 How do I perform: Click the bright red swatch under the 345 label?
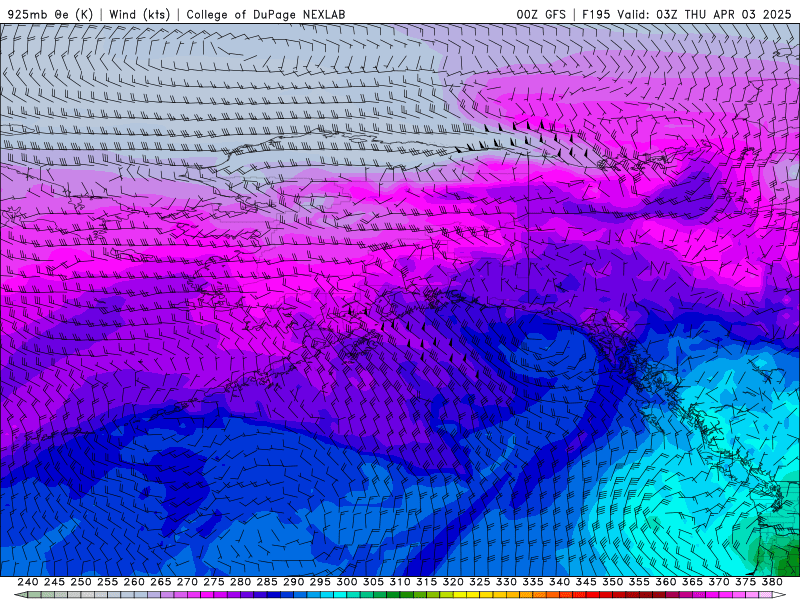[593, 595]
